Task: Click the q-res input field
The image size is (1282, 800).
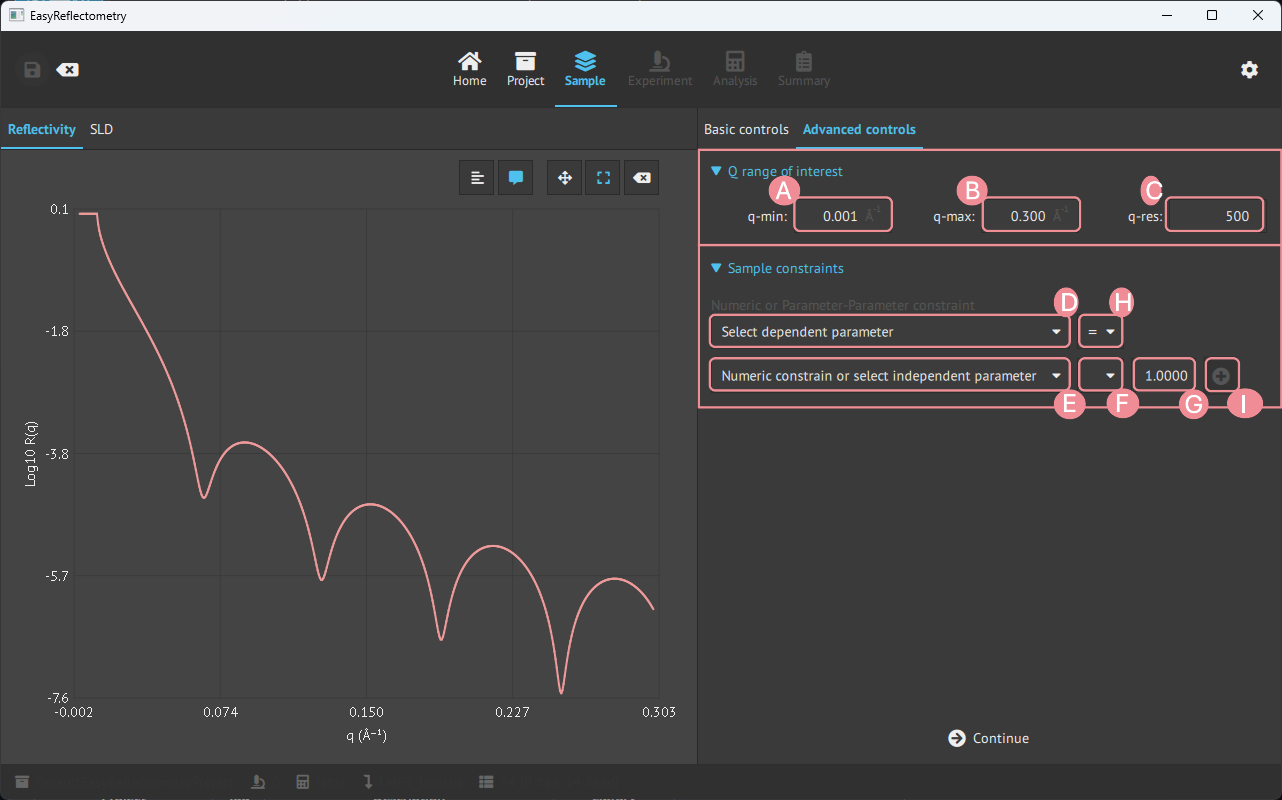Action: click(x=1213, y=216)
